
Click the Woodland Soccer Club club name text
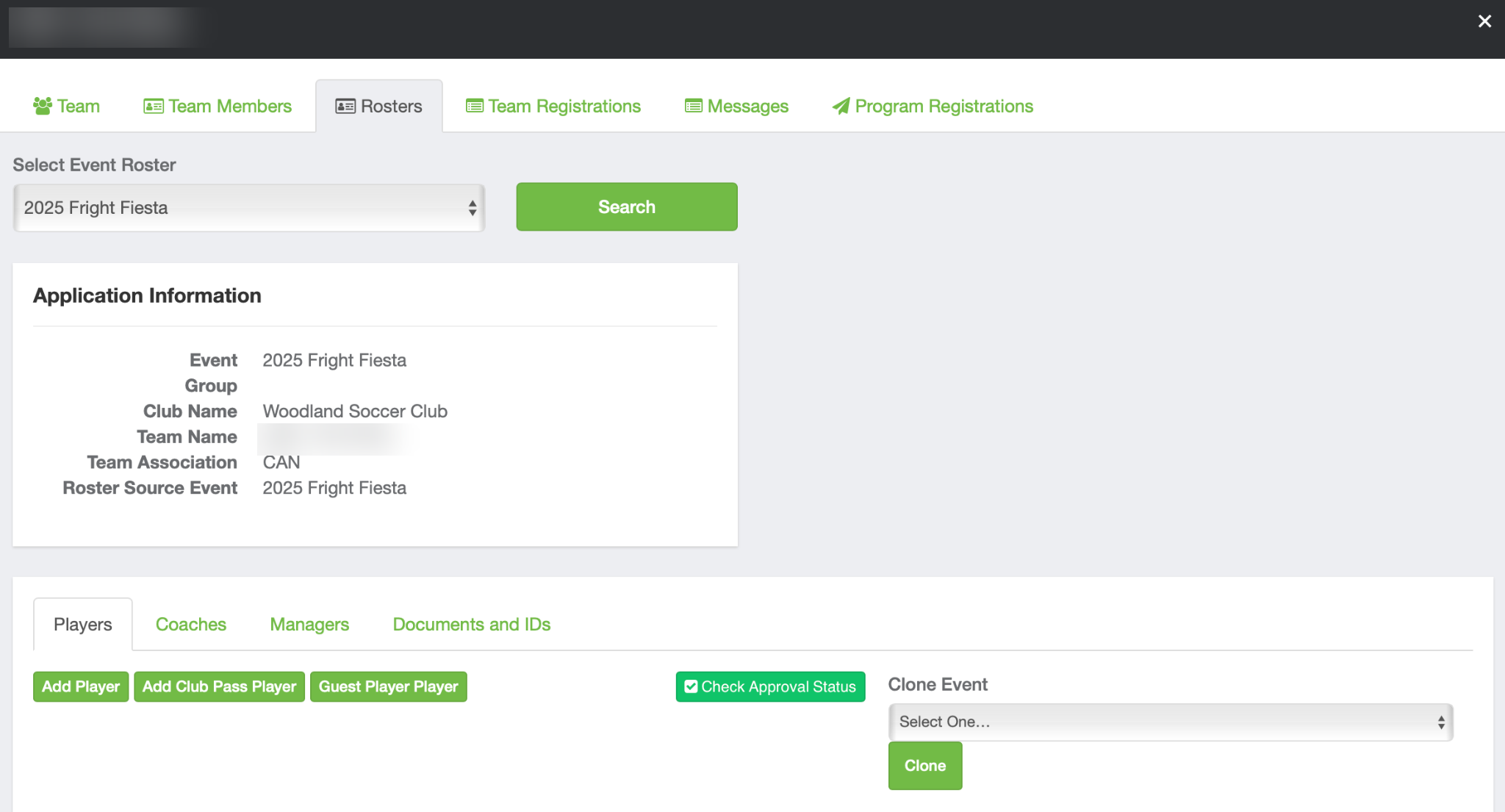click(x=355, y=412)
